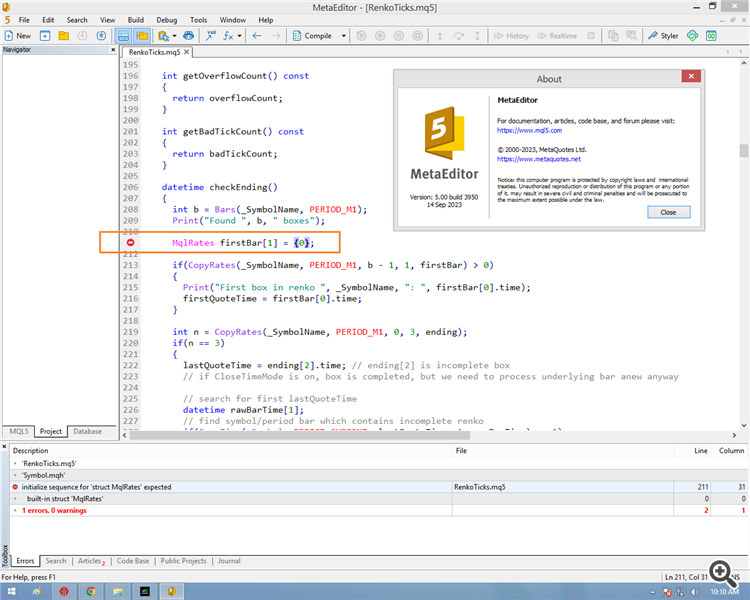The height and width of the screenshot is (600, 750).
Task: Toggle the Toolbox panel button in the toolbar
Action: 123,36
